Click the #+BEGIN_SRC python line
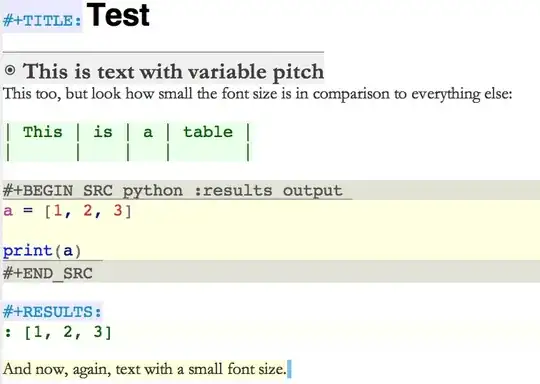Screen dimensions: 540x384 point(173,190)
